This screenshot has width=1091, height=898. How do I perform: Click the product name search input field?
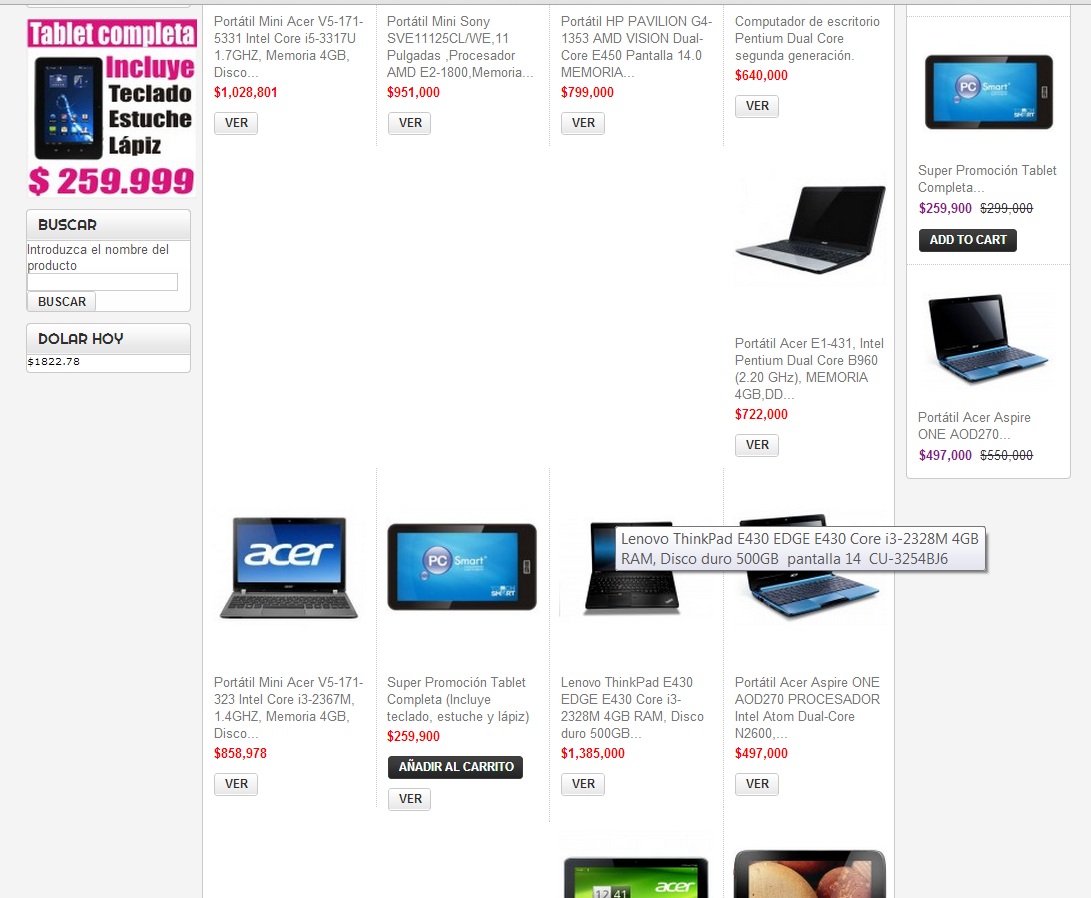(x=102, y=282)
